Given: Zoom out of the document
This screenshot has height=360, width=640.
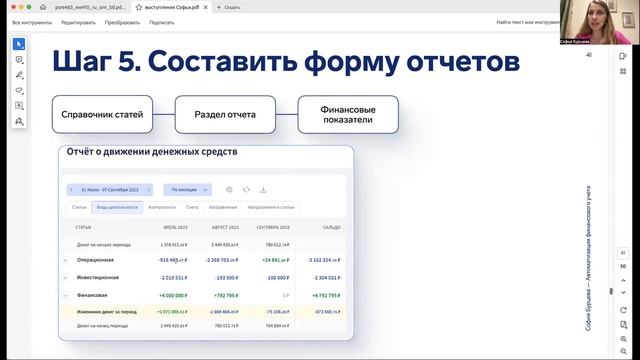Looking at the screenshot, I should 623,351.
